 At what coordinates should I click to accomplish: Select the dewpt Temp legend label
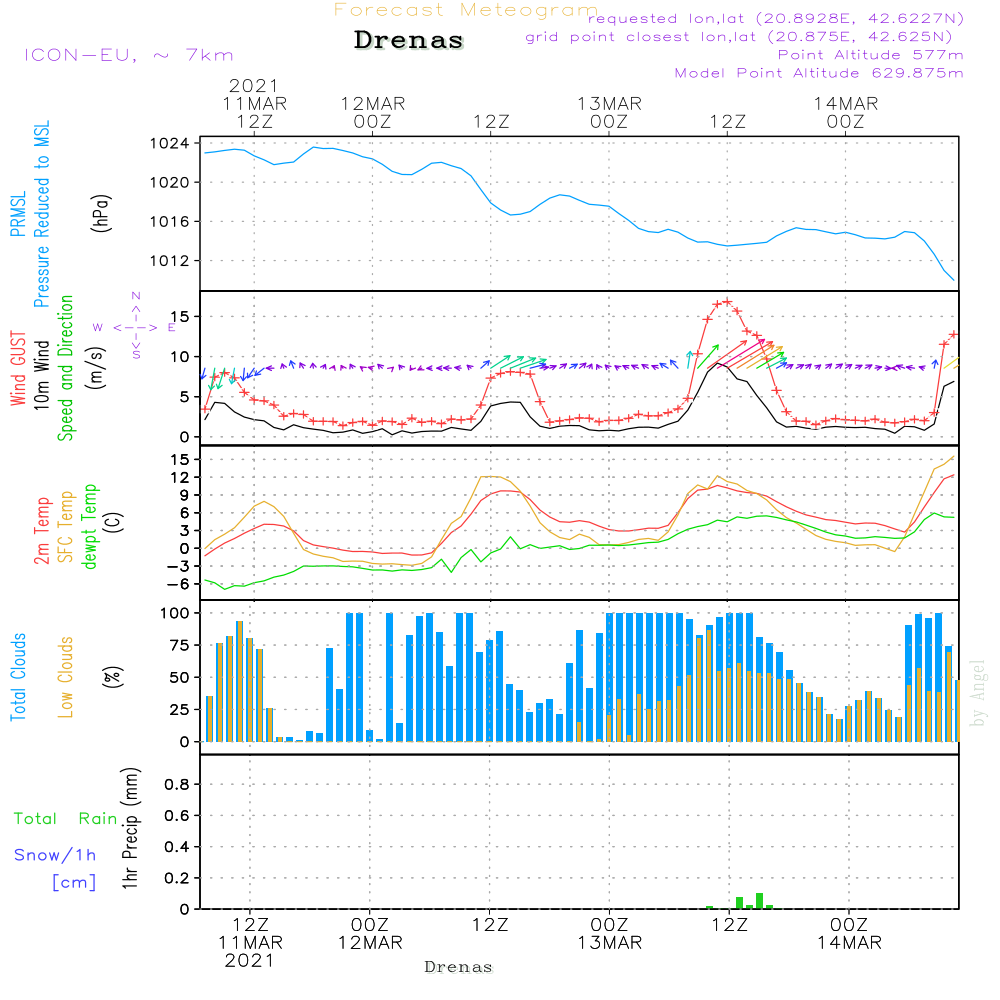(x=90, y=527)
